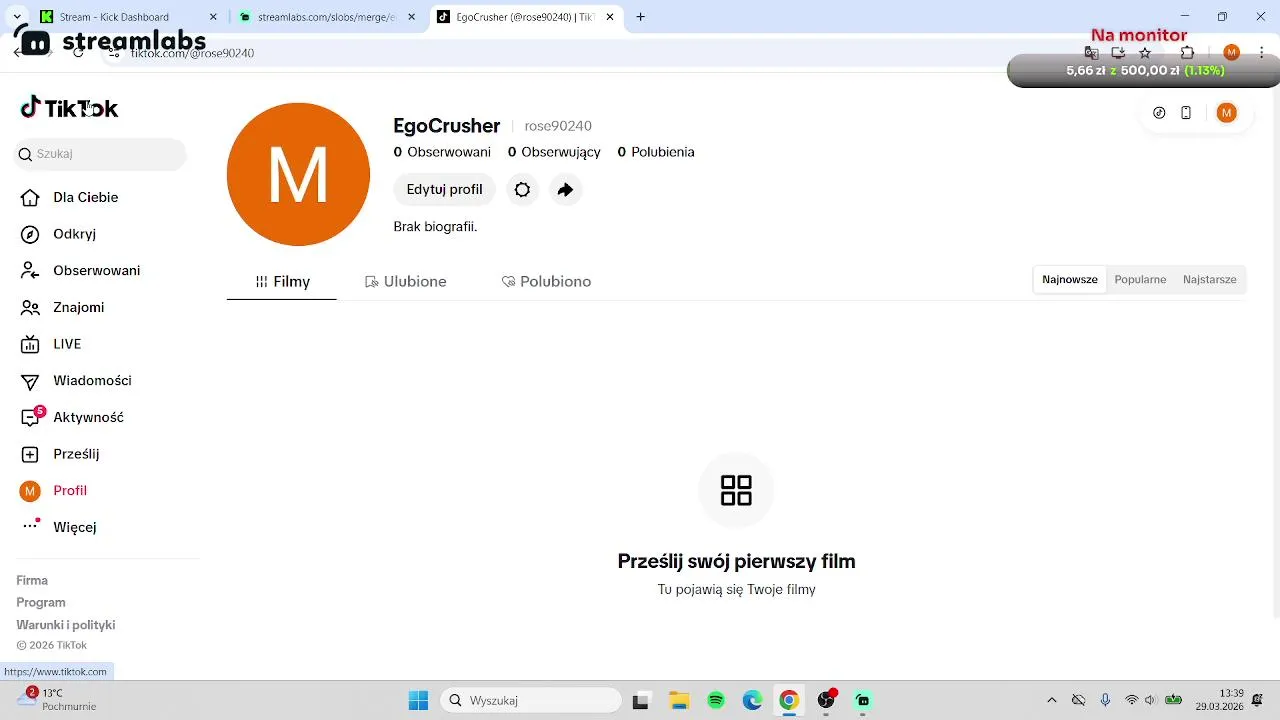Switch to the Polubiono tab
Viewport: 1280px width, 720px height.
(546, 282)
